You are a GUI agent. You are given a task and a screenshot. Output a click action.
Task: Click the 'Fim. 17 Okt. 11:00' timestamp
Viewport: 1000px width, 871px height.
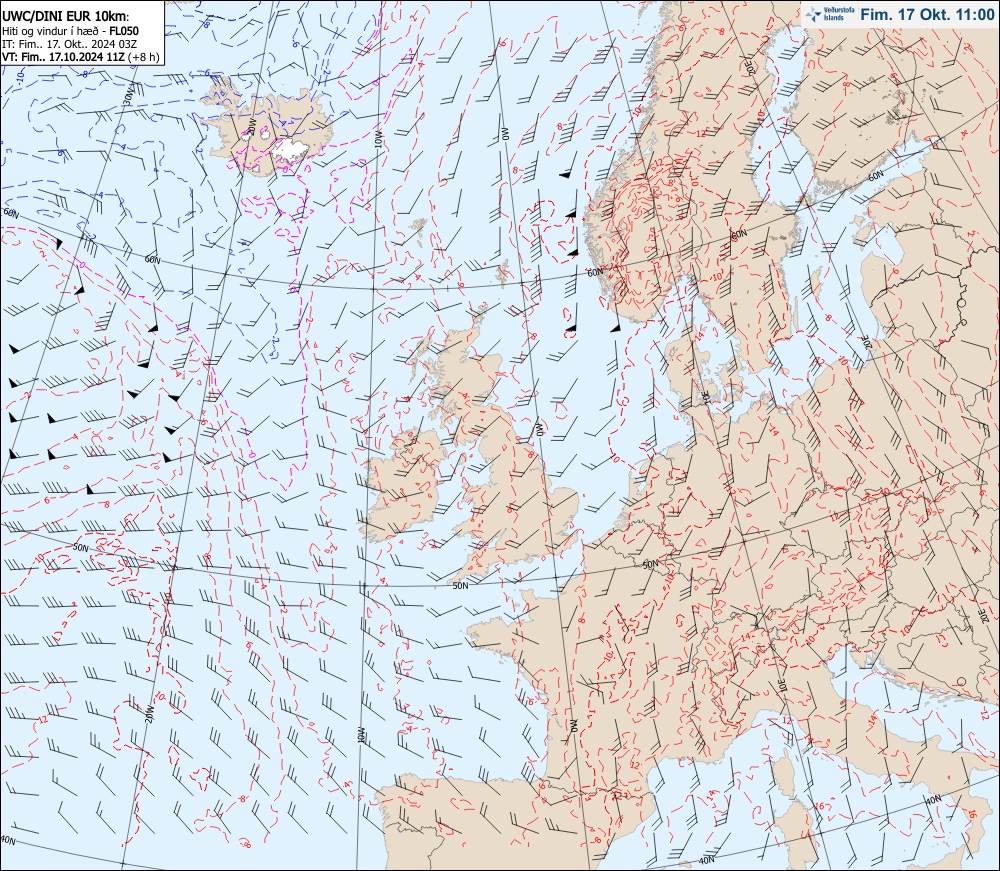point(927,14)
